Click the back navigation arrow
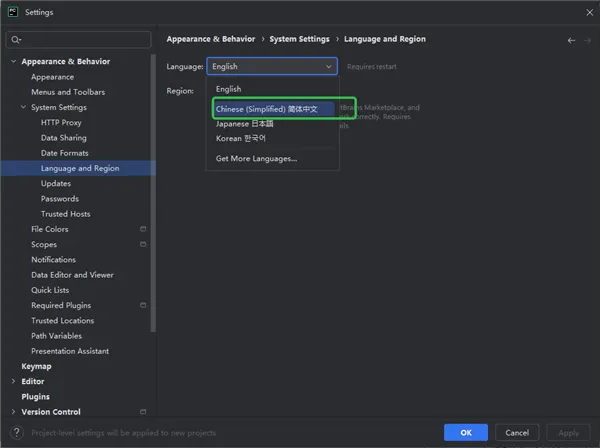Viewport: 600px width, 448px height. tap(571, 40)
